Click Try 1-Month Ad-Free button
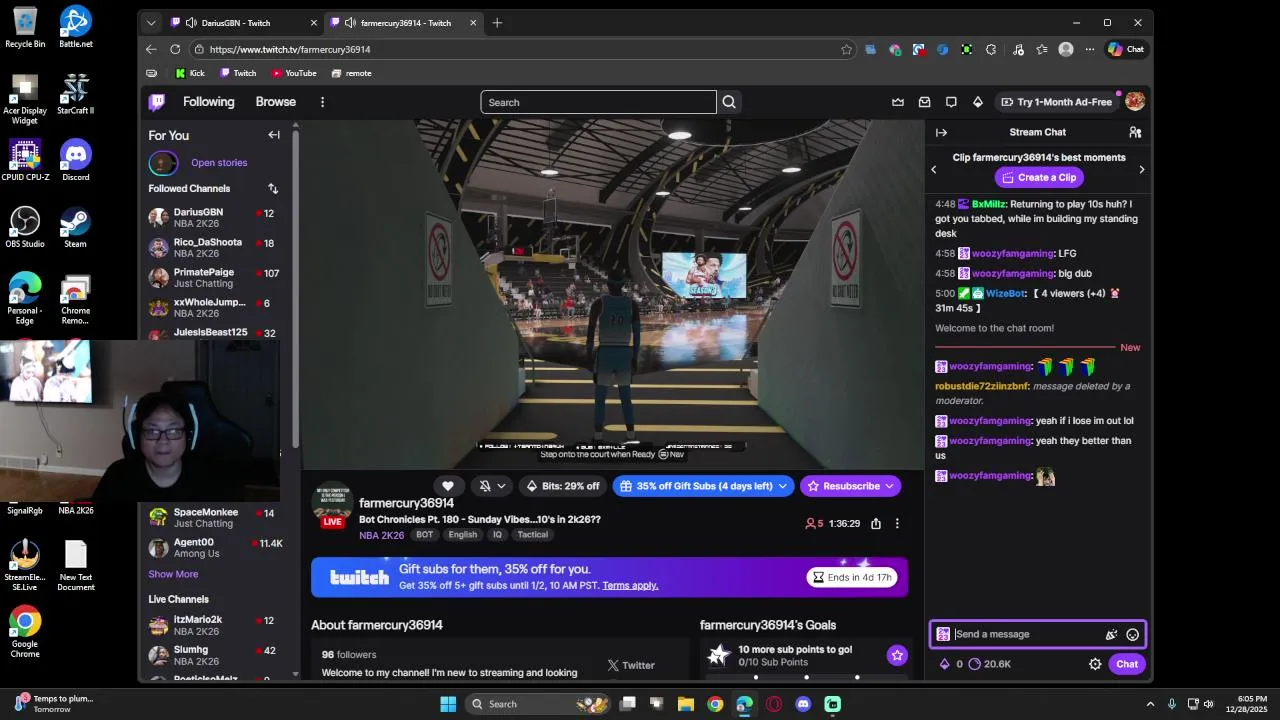Viewport: 1280px width, 720px height. (x=1056, y=102)
